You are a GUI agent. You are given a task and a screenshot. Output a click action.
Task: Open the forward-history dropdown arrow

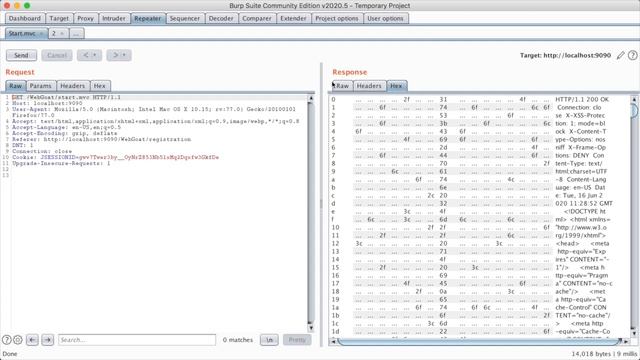pyautogui.click(x=125, y=55)
